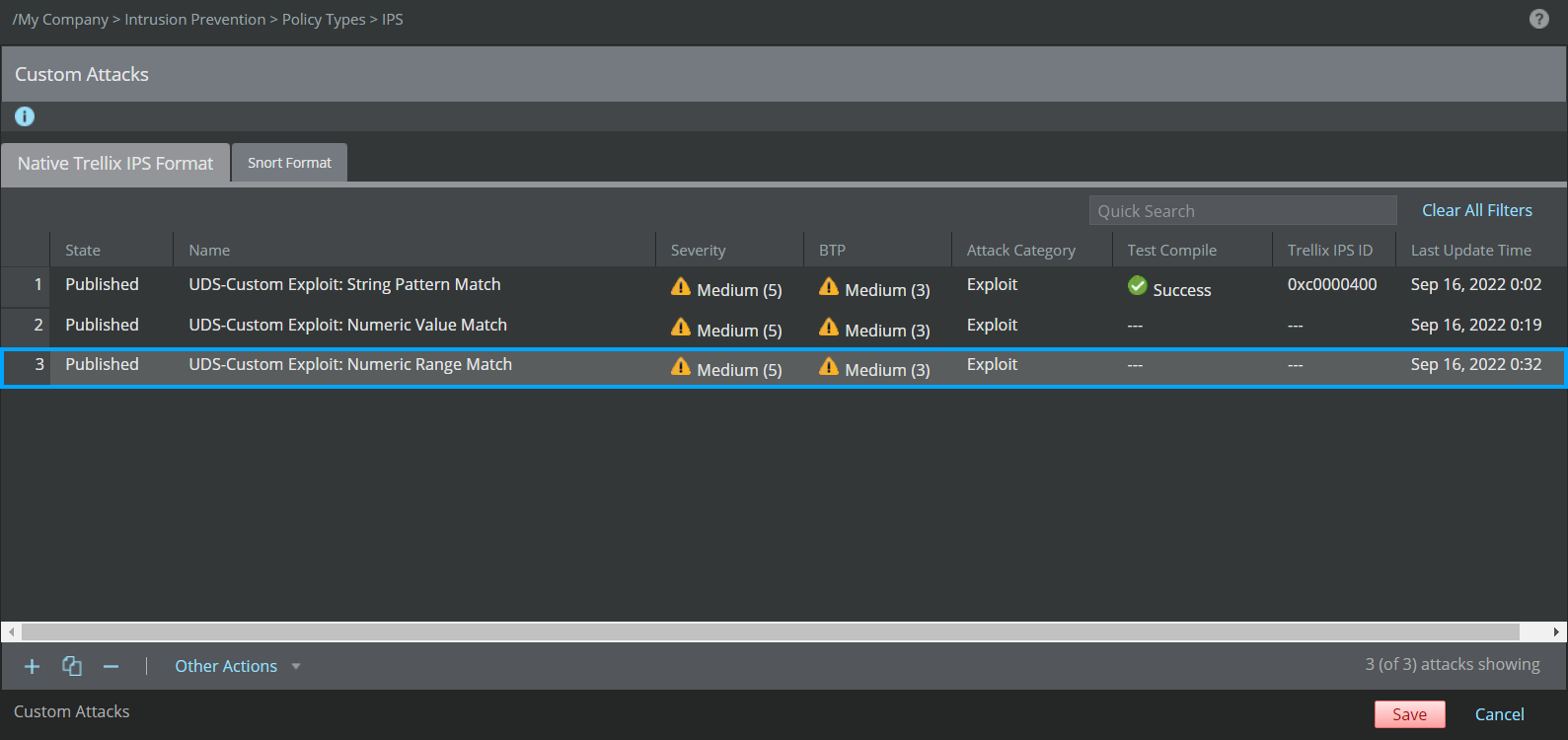Switch to Snort Format tab
1568x740 pixels.
pyautogui.click(x=289, y=163)
